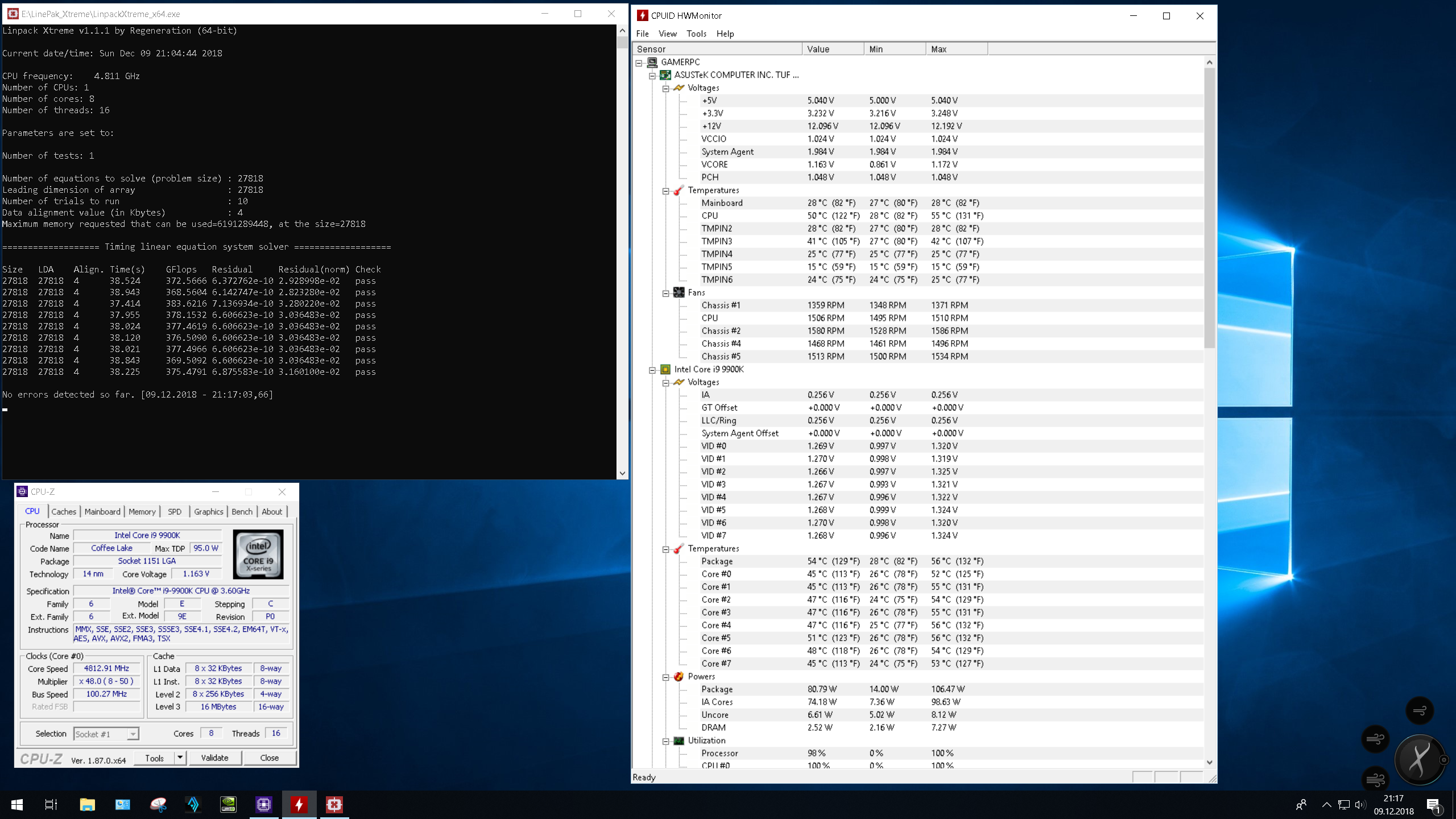Launch Snipping Tool from the taskbar
This screenshot has width=1456, height=819.
coord(158,805)
